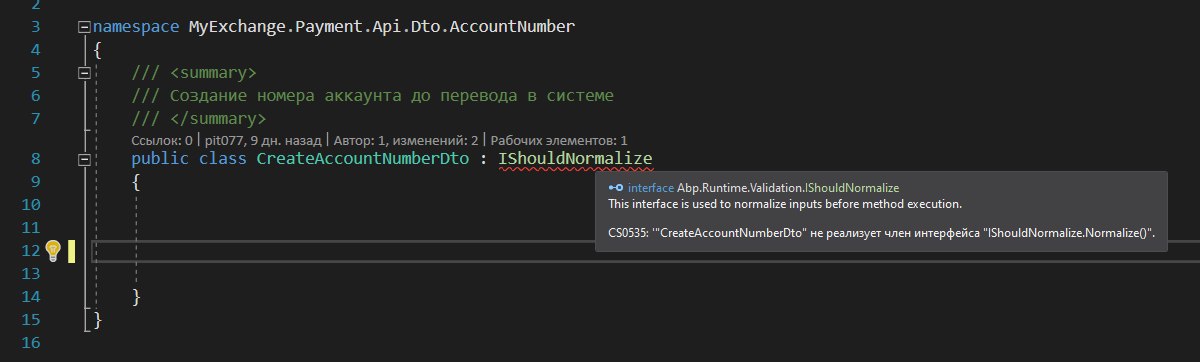The height and width of the screenshot is (362, 1200).
Task: Click the 'class' keyword on line 8
Action: pos(222,159)
